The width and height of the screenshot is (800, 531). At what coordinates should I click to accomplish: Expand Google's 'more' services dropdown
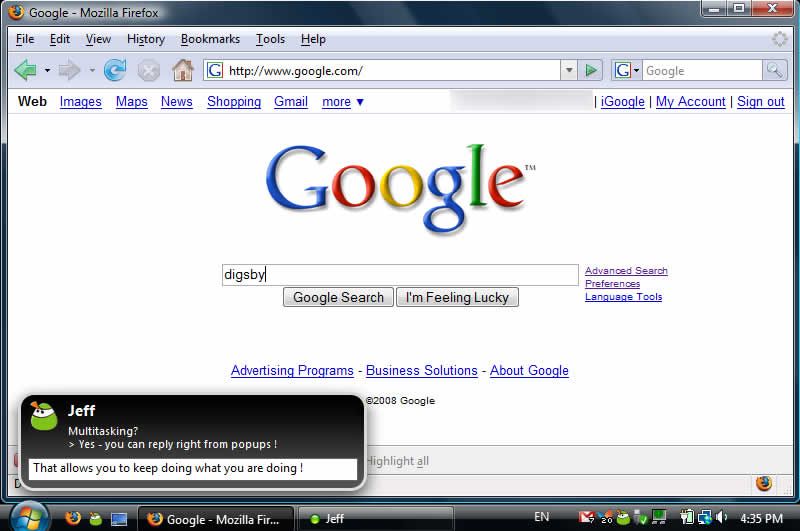tap(343, 102)
